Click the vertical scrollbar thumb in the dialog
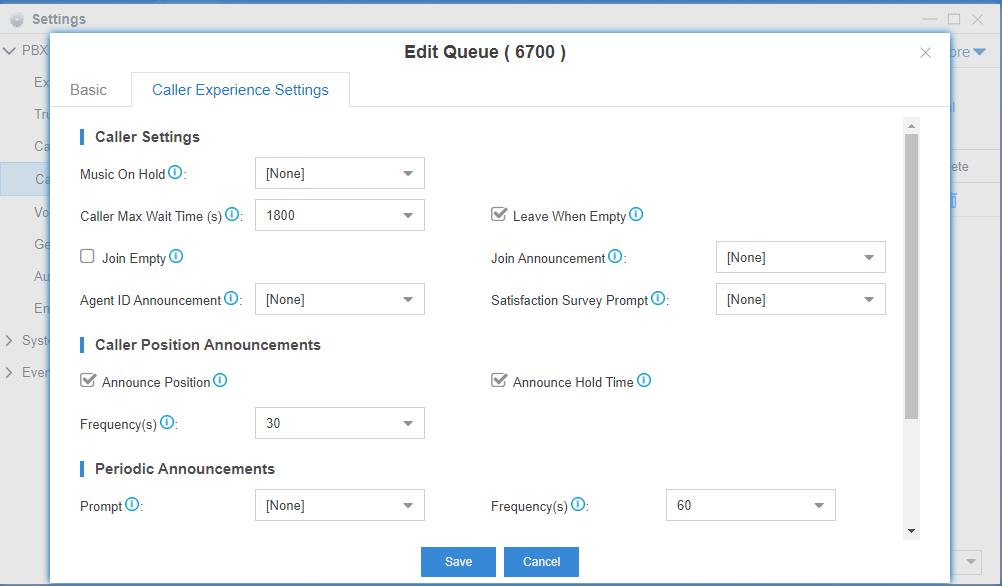1002x586 pixels. [x=911, y=275]
